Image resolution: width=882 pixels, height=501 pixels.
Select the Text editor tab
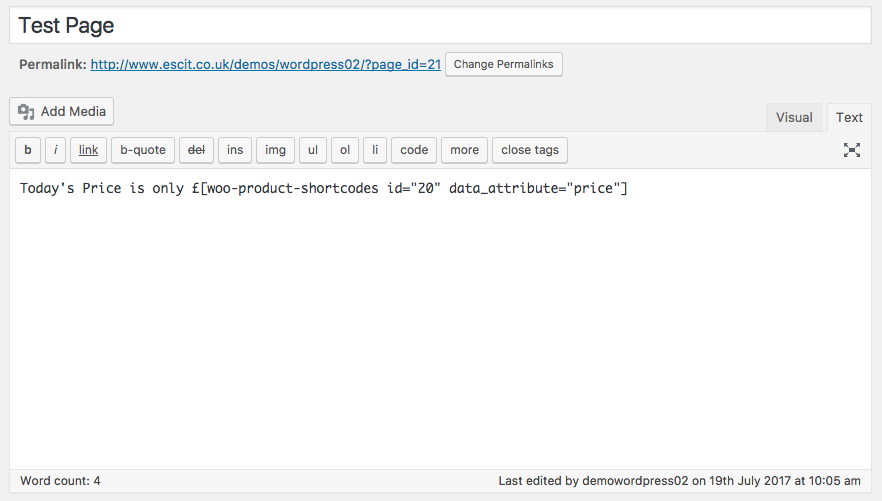(x=849, y=117)
